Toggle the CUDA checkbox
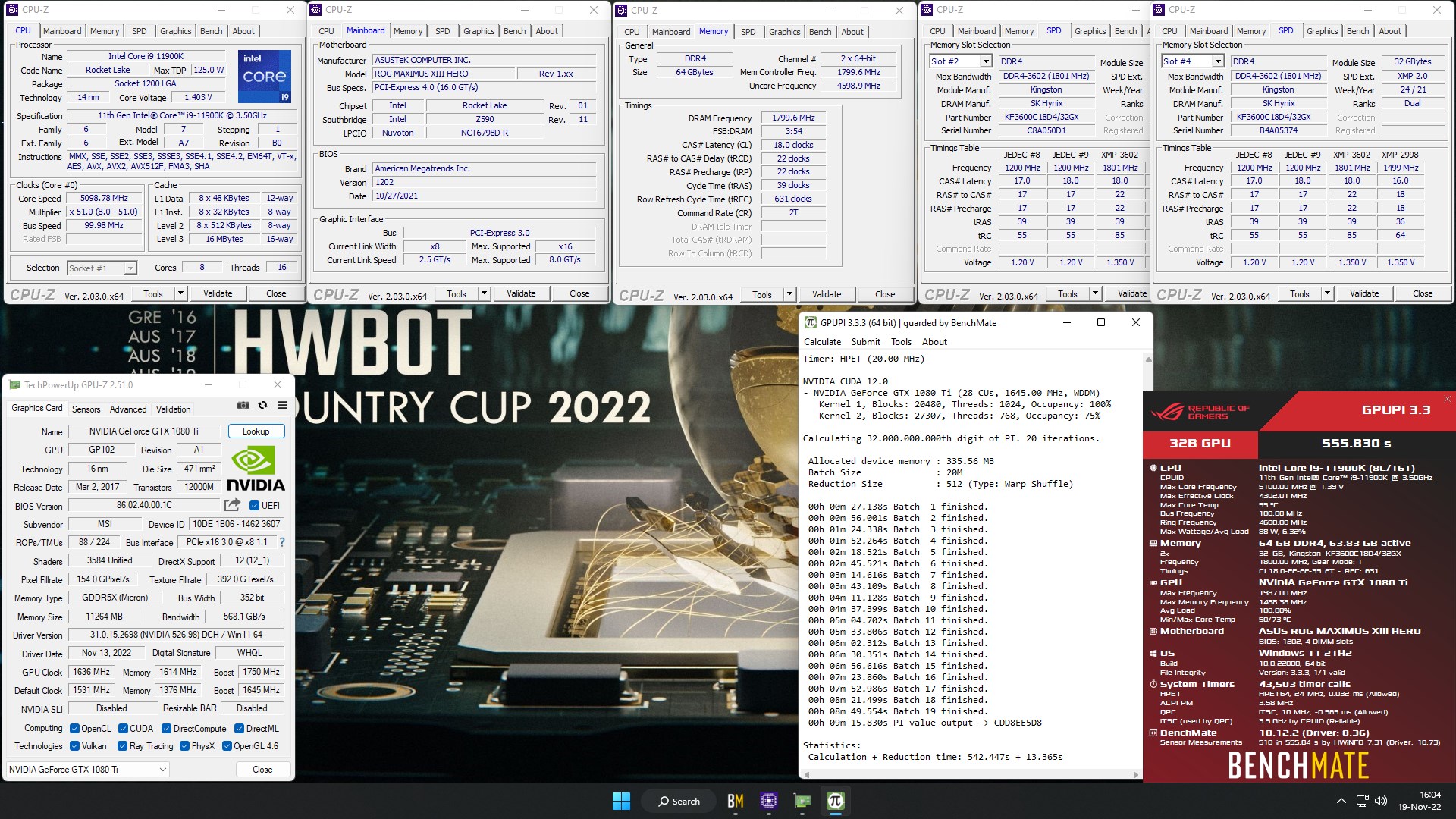This screenshot has width=1456, height=819. click(x=123, y=729)
